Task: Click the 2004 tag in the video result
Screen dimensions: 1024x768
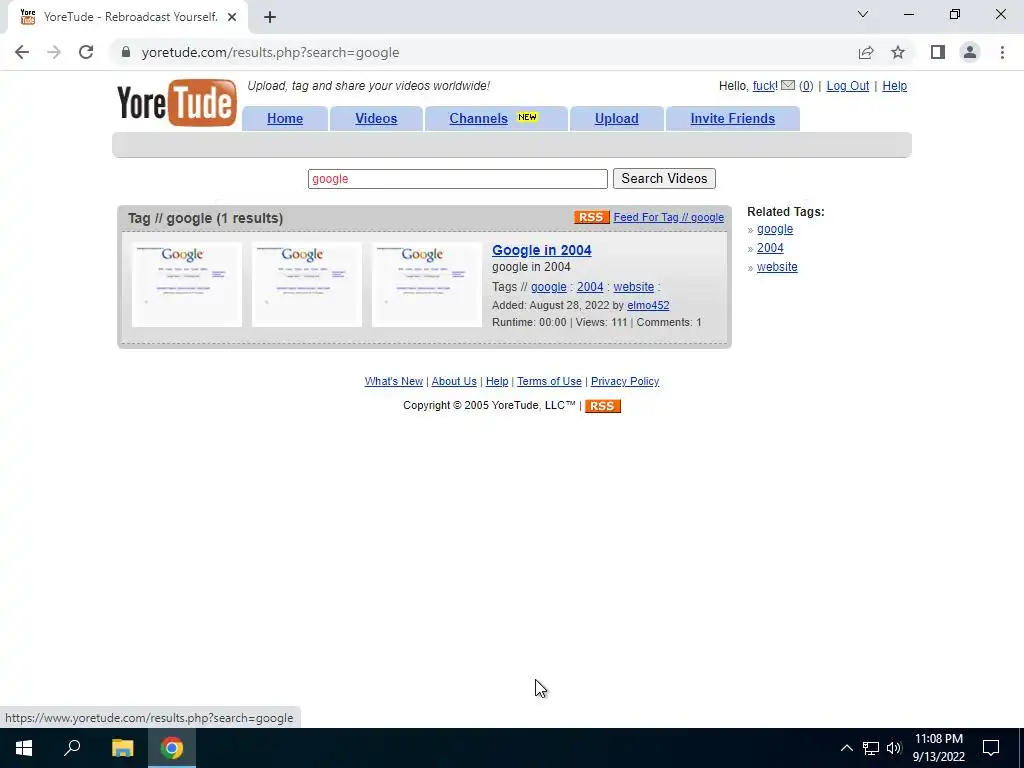Action: pyautogui.click(x=590, y=287)
